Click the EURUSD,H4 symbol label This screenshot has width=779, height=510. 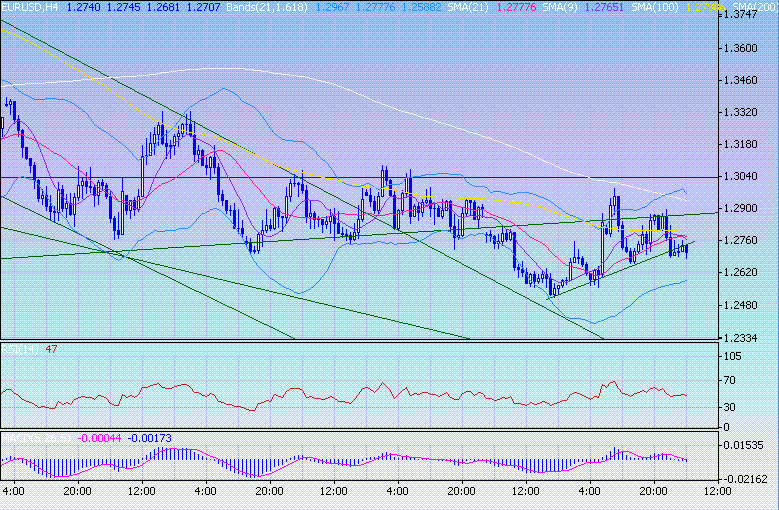[x=31, y=7]
